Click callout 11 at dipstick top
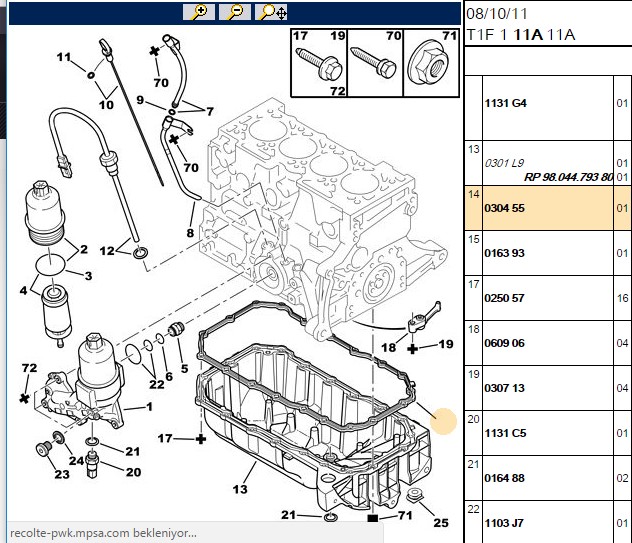The width and height of the screenshot is (632, 543). click(64, 58)
